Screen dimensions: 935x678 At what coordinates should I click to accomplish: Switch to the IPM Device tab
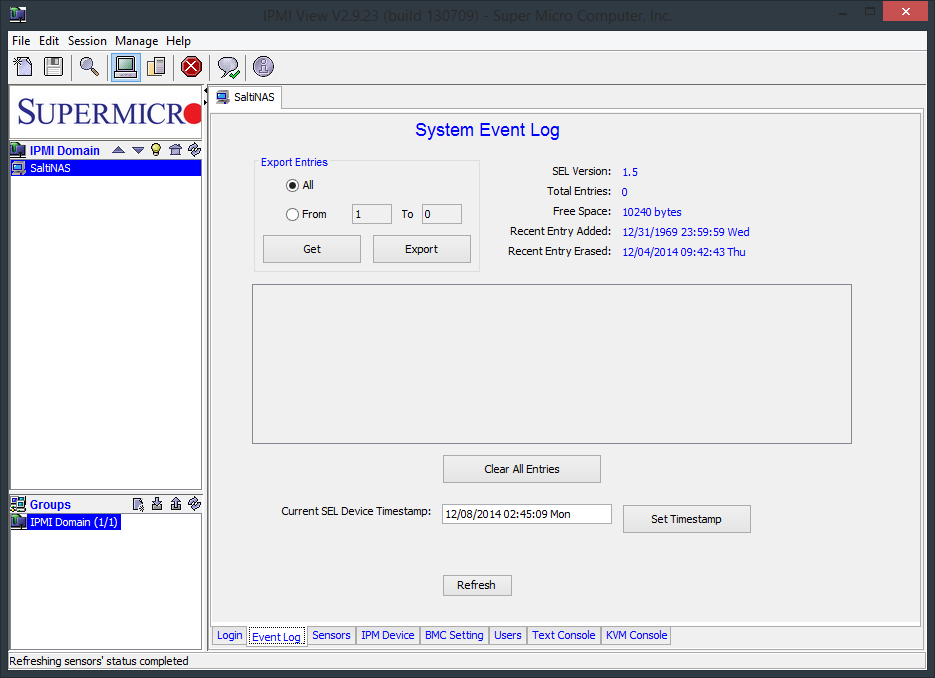pos(388,636)
